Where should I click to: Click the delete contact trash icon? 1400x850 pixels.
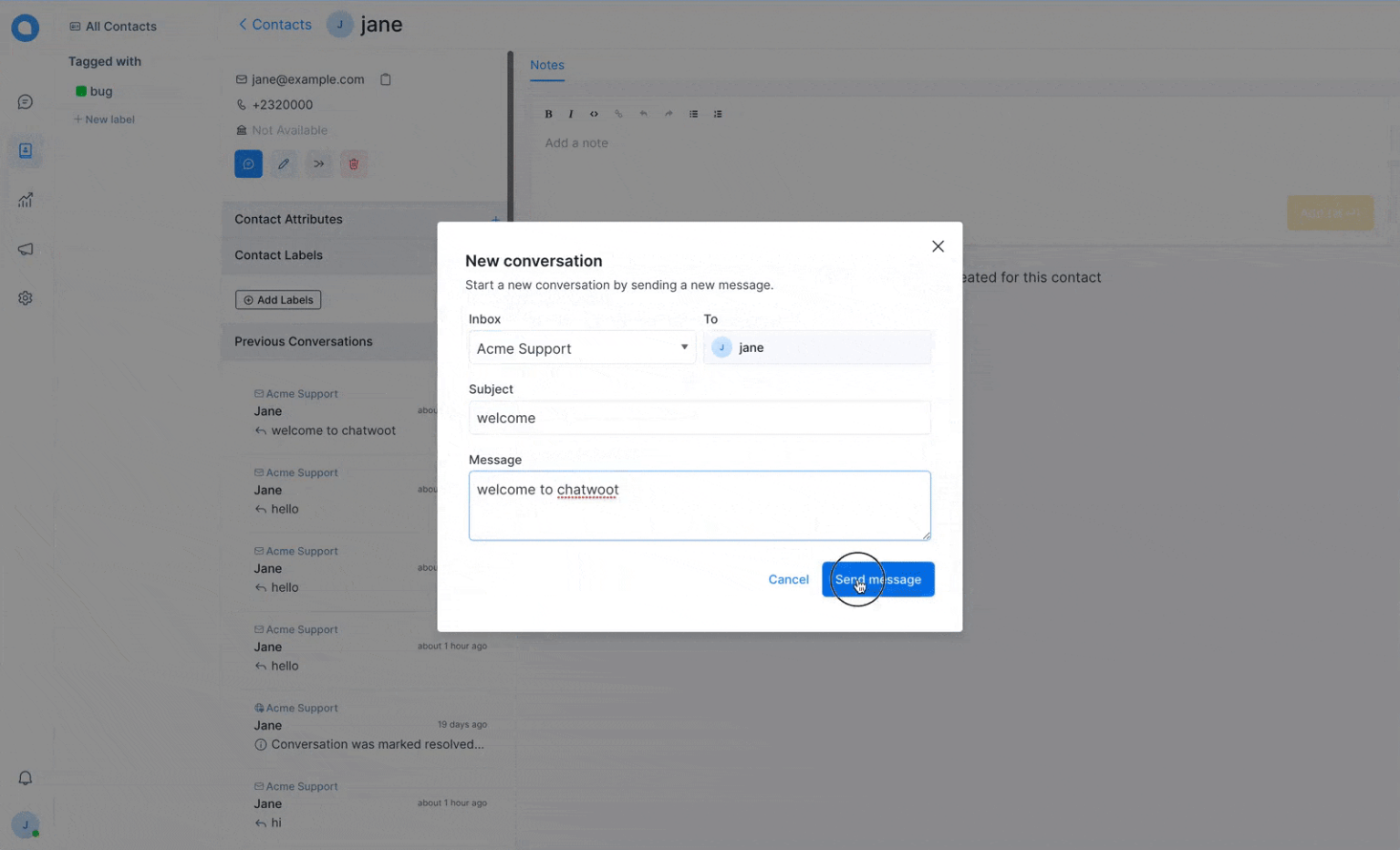(x=354, y=164)
